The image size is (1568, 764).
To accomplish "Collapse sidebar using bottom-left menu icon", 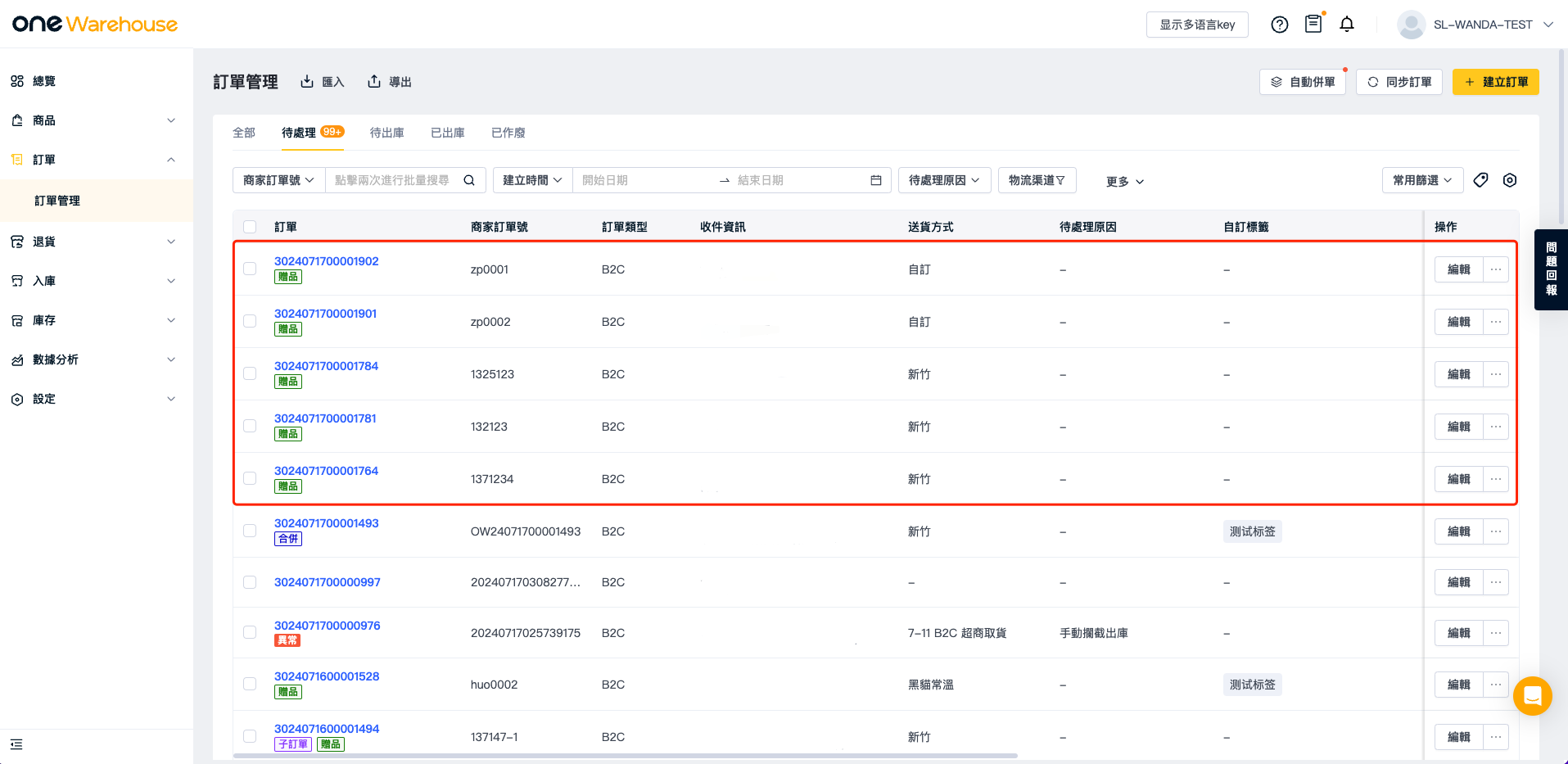I will (16, 744).
